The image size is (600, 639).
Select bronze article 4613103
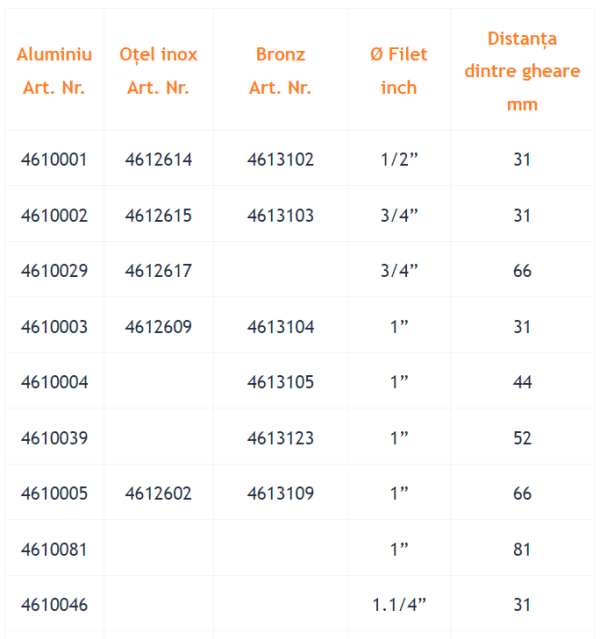[280, 215]
